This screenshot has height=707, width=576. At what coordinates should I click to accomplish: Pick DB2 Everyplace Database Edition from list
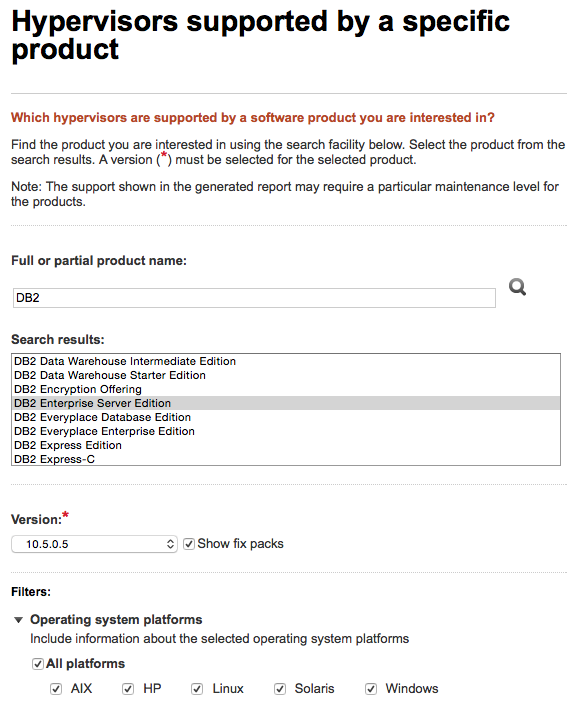(x=286, y=417)
